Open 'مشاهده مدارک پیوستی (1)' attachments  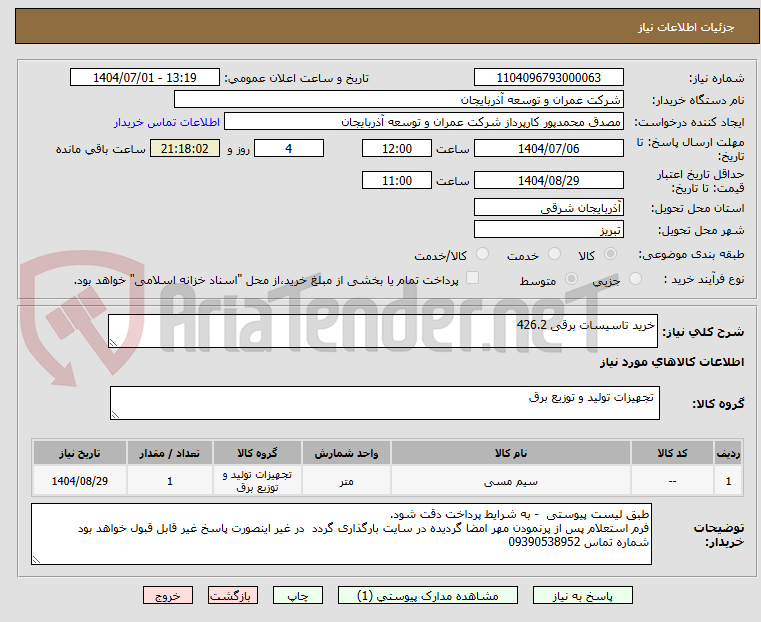428,595
